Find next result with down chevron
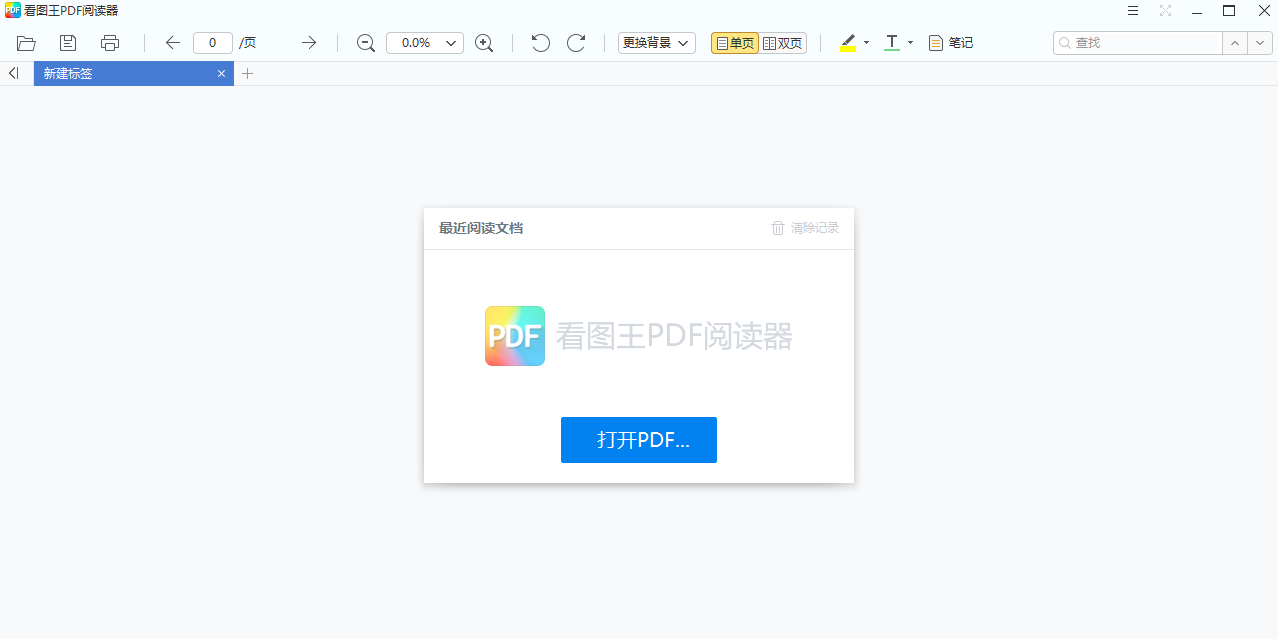 [1260, 43]
